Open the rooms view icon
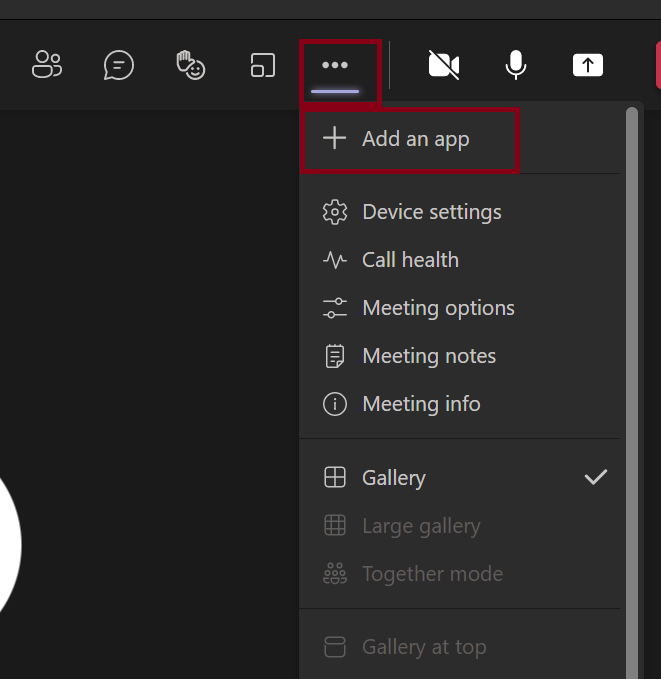This screenshot has width=661, height=679. (x=262, y=65)
